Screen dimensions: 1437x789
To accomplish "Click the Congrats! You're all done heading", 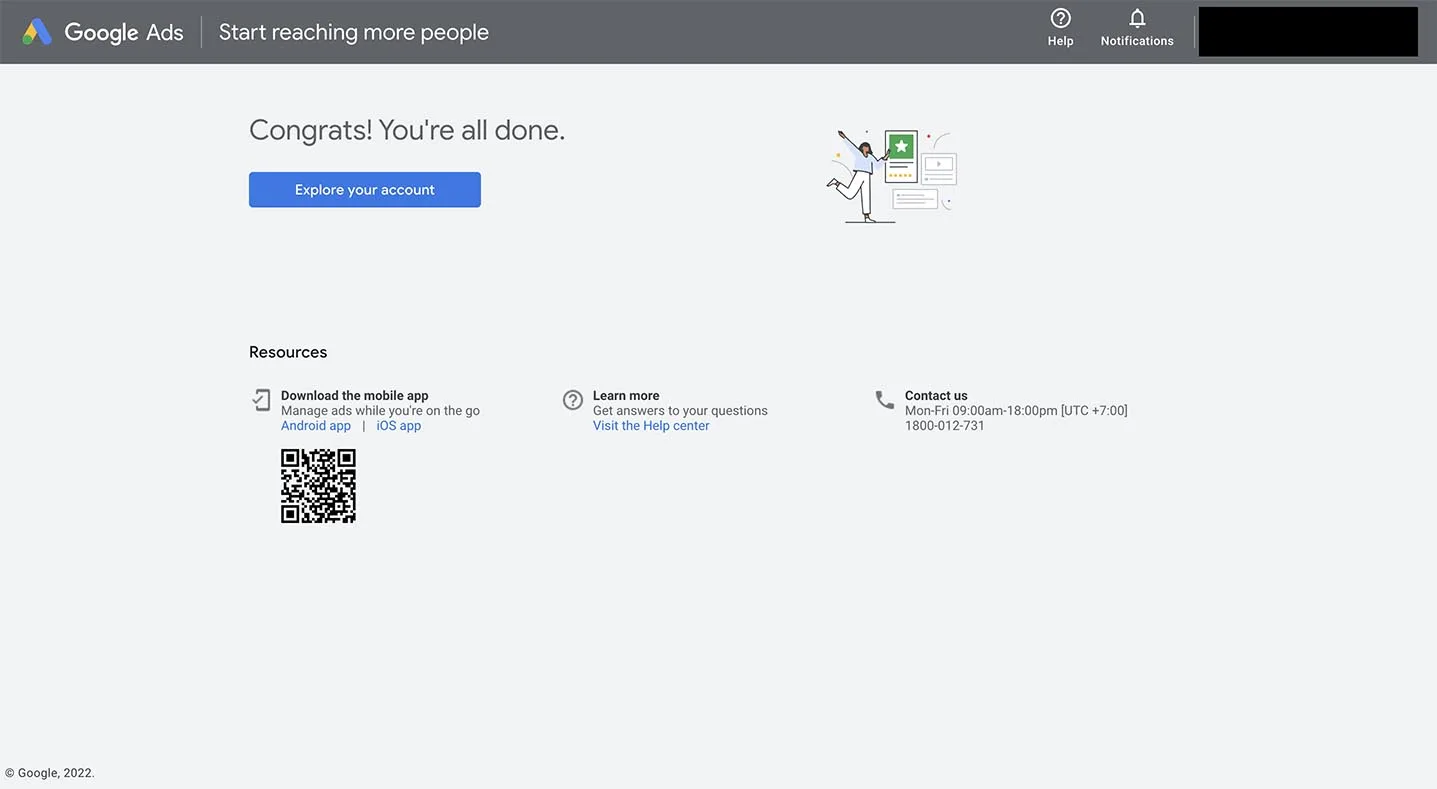I will (406, 129).
